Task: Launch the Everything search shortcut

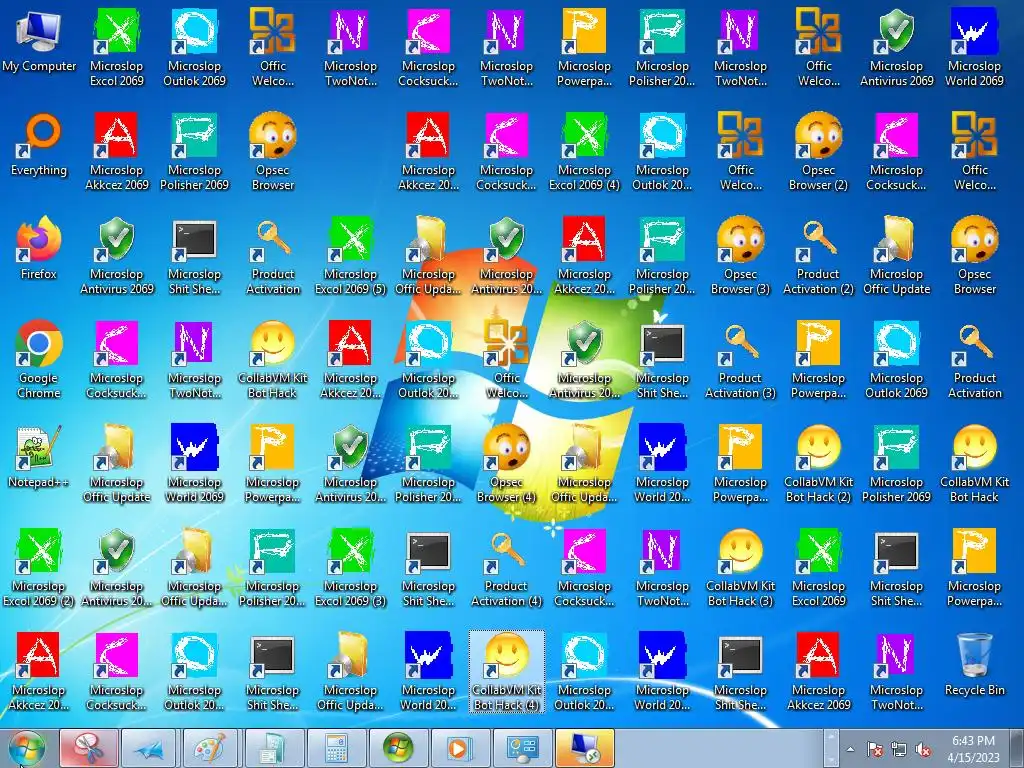Action: click(39, 145)
